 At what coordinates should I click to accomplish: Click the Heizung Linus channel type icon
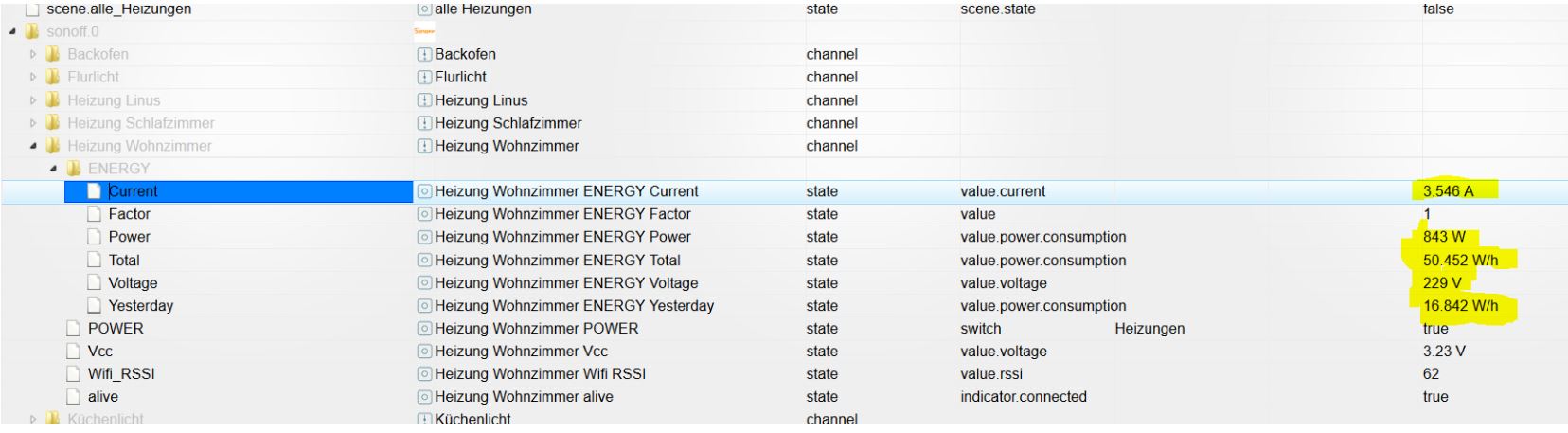[x=424, y=100]
